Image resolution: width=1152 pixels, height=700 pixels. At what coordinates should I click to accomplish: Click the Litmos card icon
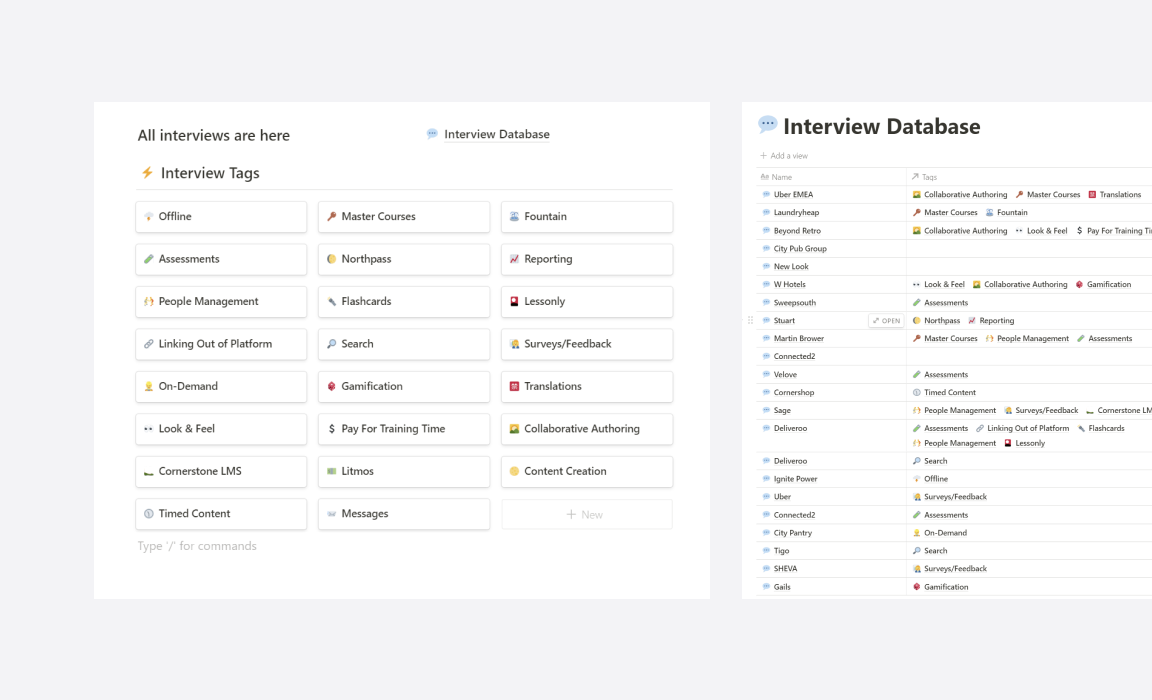point(331,472)
